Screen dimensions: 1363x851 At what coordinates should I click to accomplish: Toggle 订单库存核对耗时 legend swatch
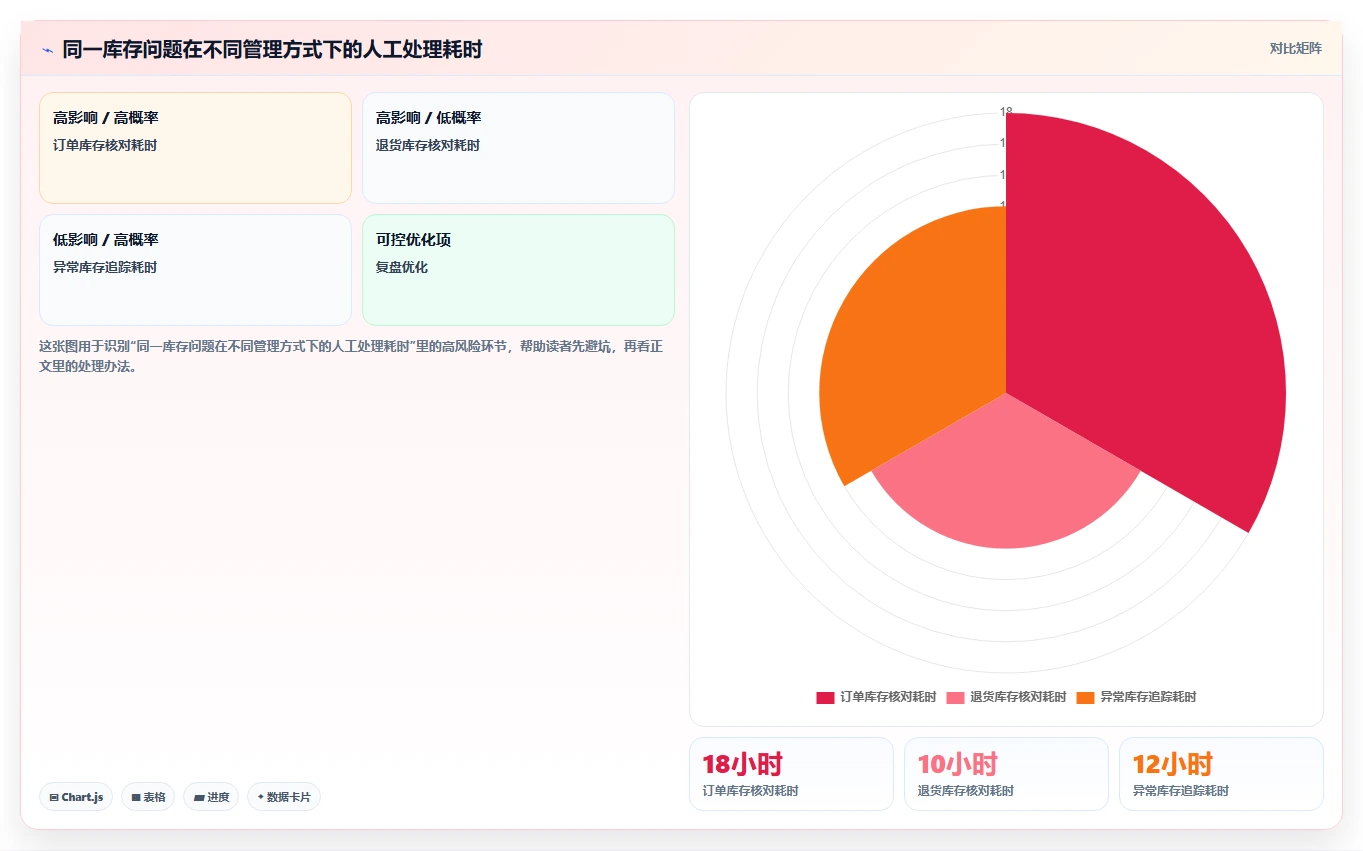825,697
